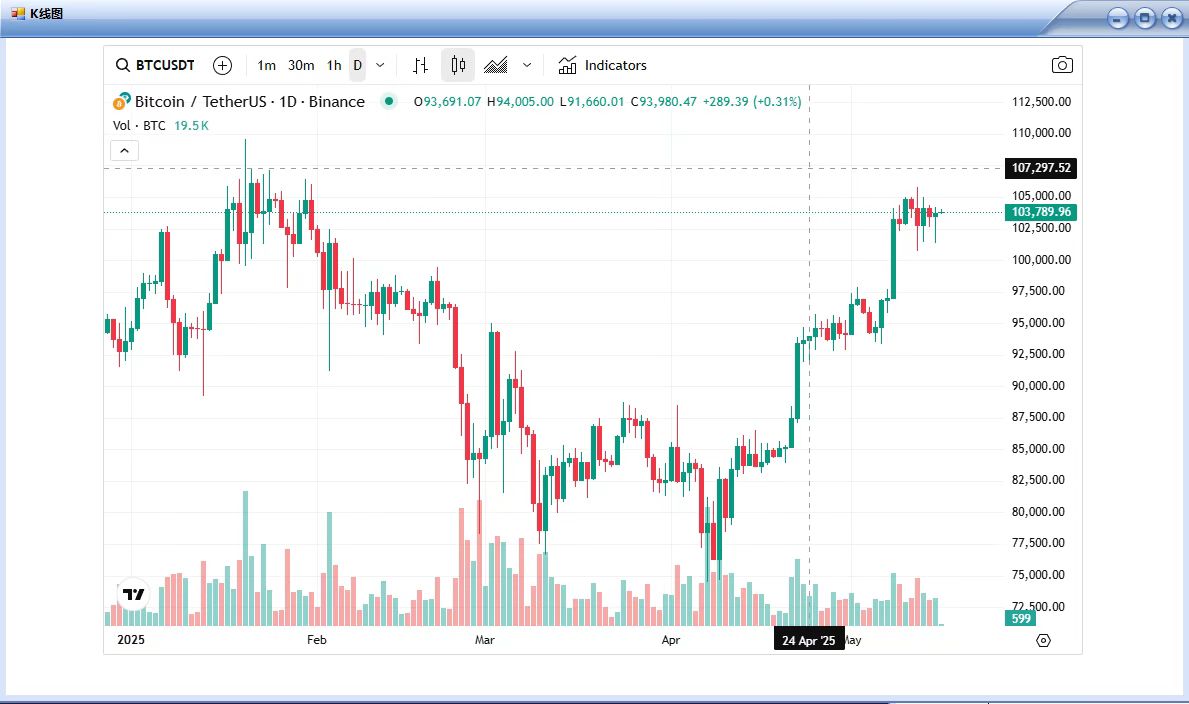Select the D daily interval
Screen dimensions: 1189x704
357,66
